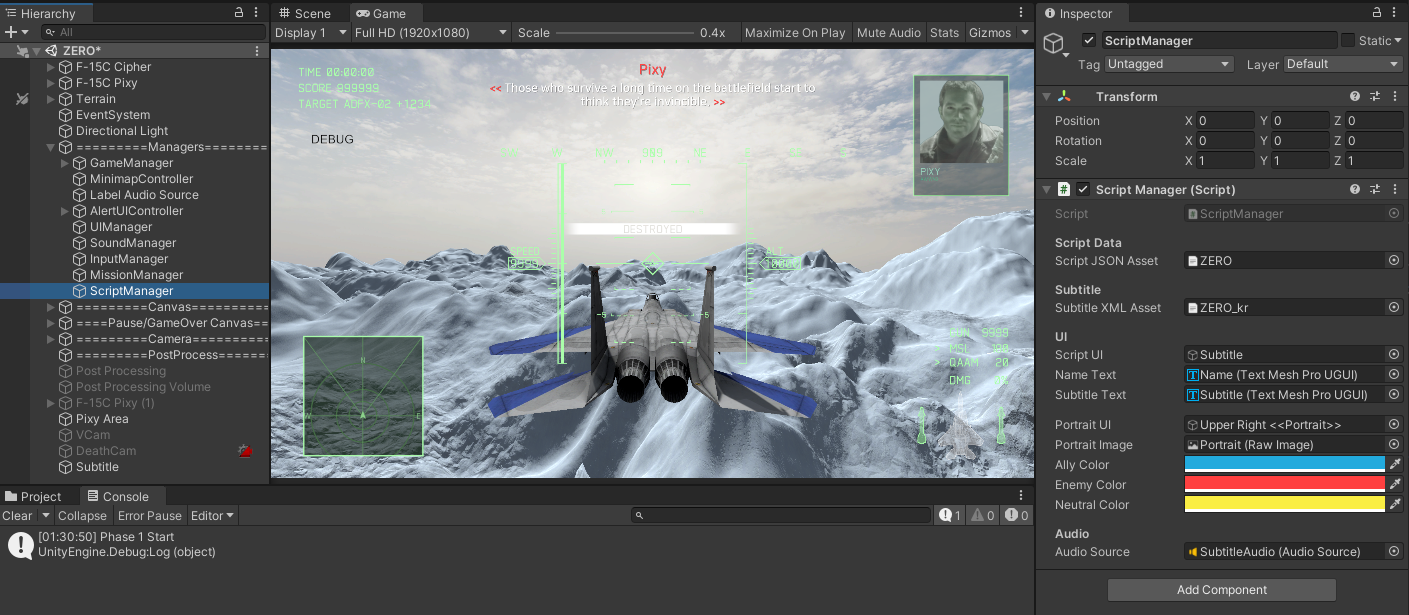1409x615 pixels.
Task: Toggle pickability icon next to Terrain
Action: [22, 99]
